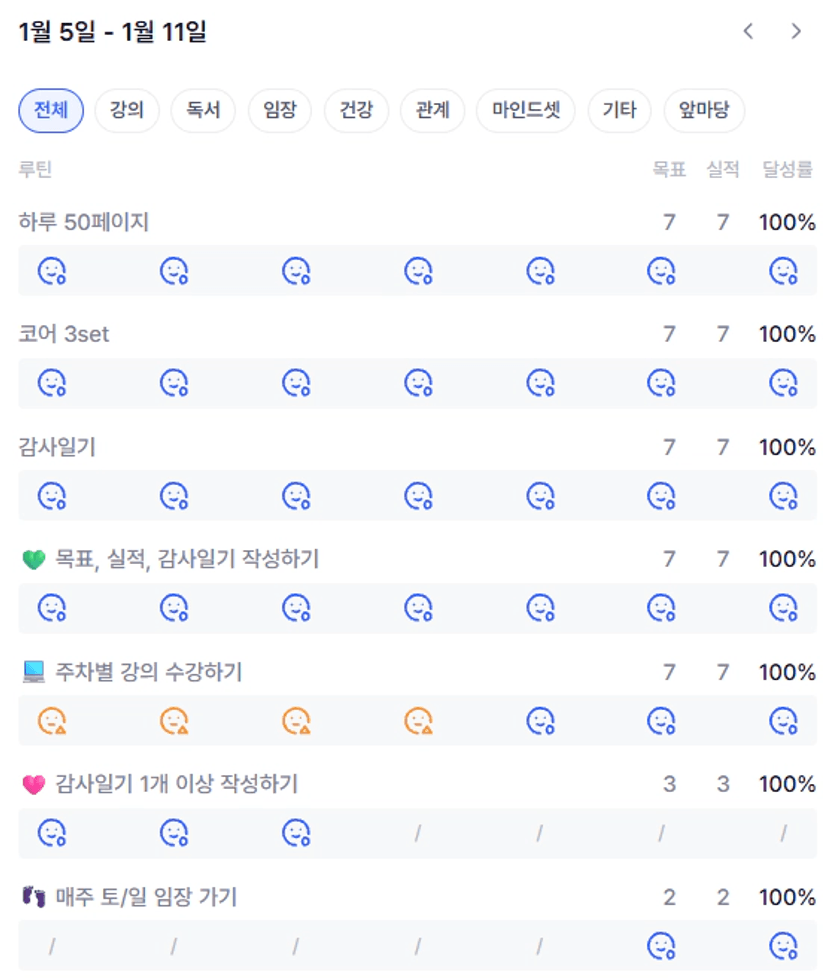Go to the next week with right chevron
Screen dimensions: 827x980
(x=796, y=32)
